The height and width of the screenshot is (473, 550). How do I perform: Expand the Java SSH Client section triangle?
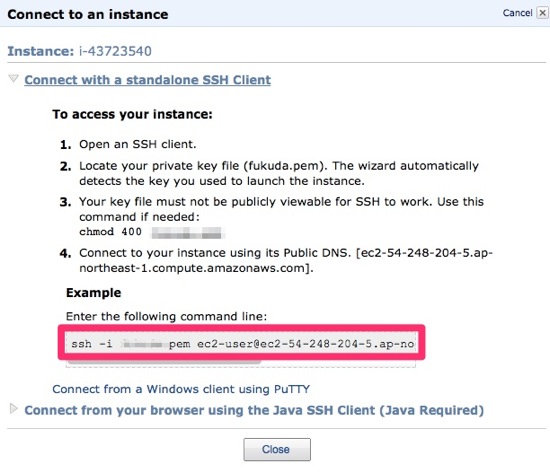pyautogui.click(x=13, y=409)
